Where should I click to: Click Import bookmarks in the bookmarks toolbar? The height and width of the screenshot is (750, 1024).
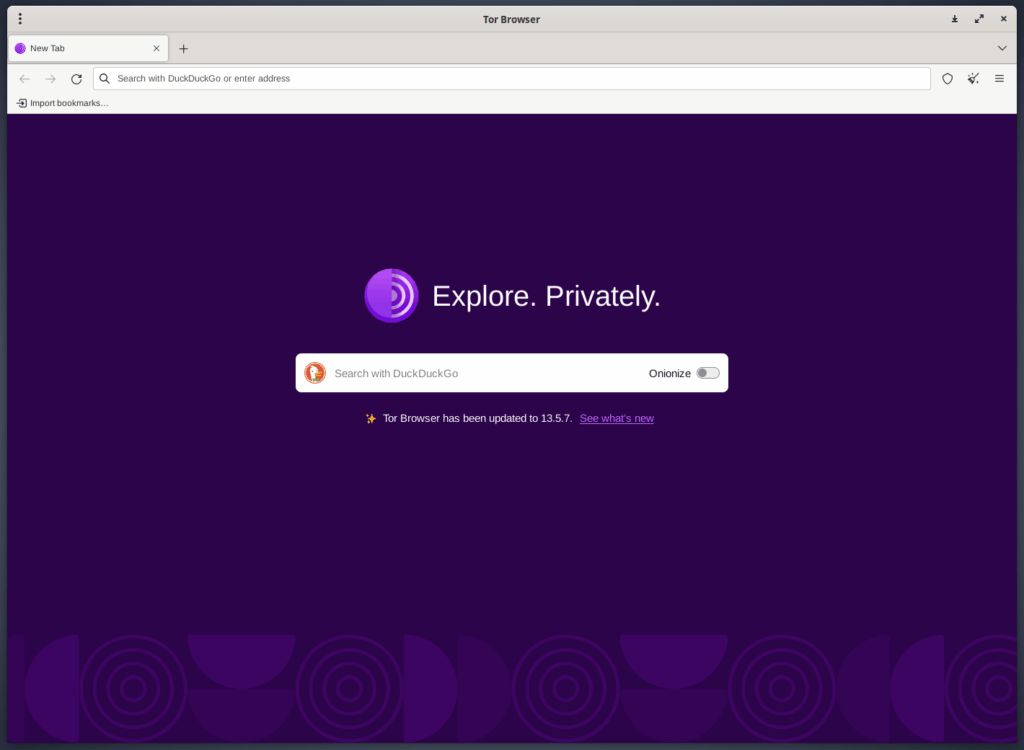pos(63,103)
